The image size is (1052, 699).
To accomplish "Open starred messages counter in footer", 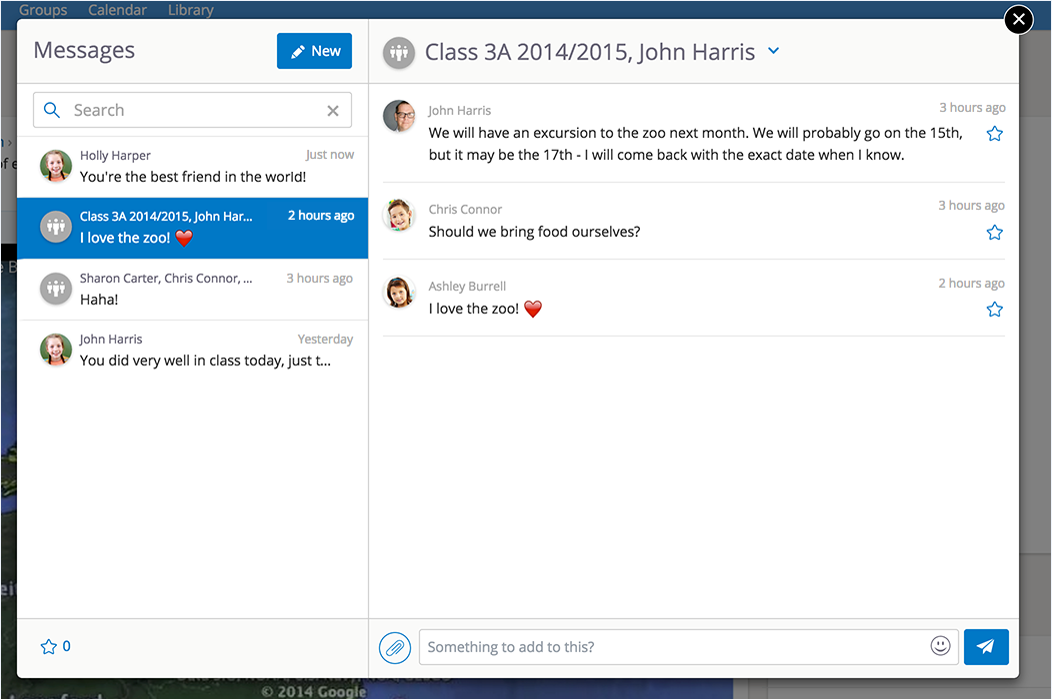I will [55, 646].
